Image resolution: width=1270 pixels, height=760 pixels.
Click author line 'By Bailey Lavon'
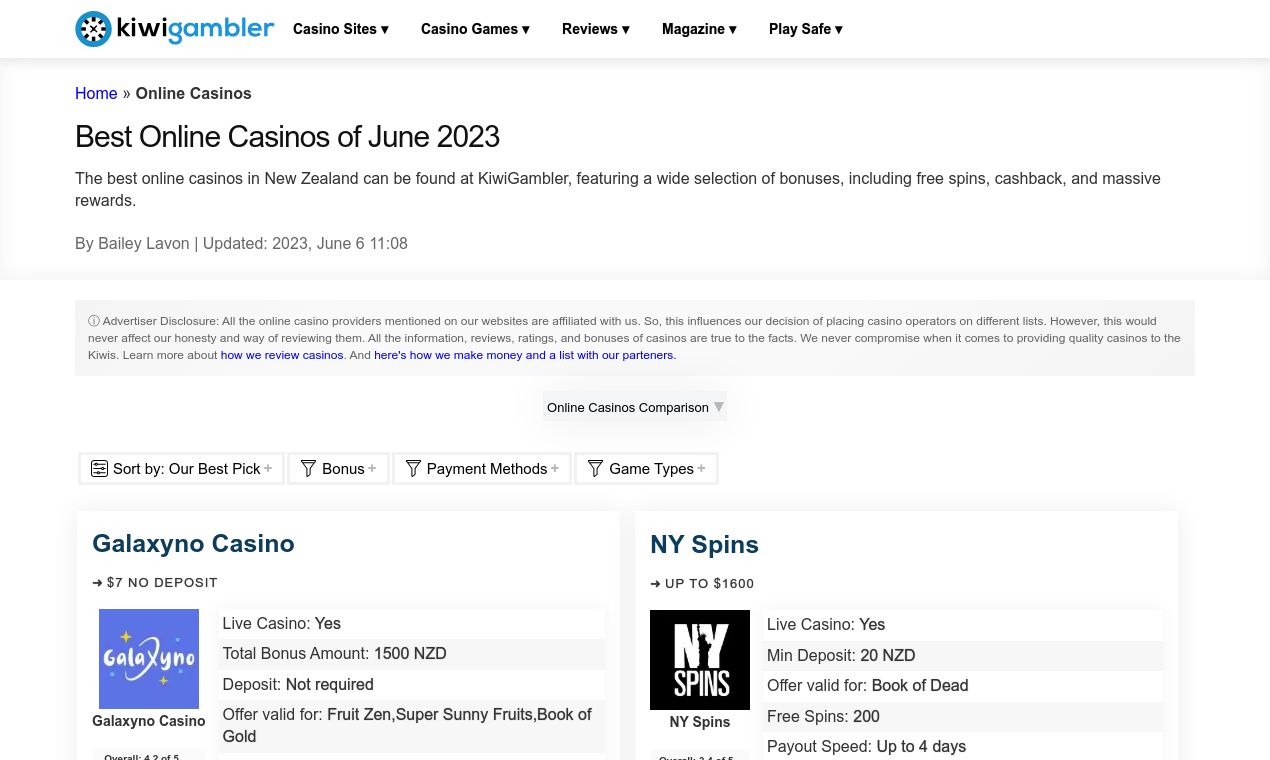[132, 243]
